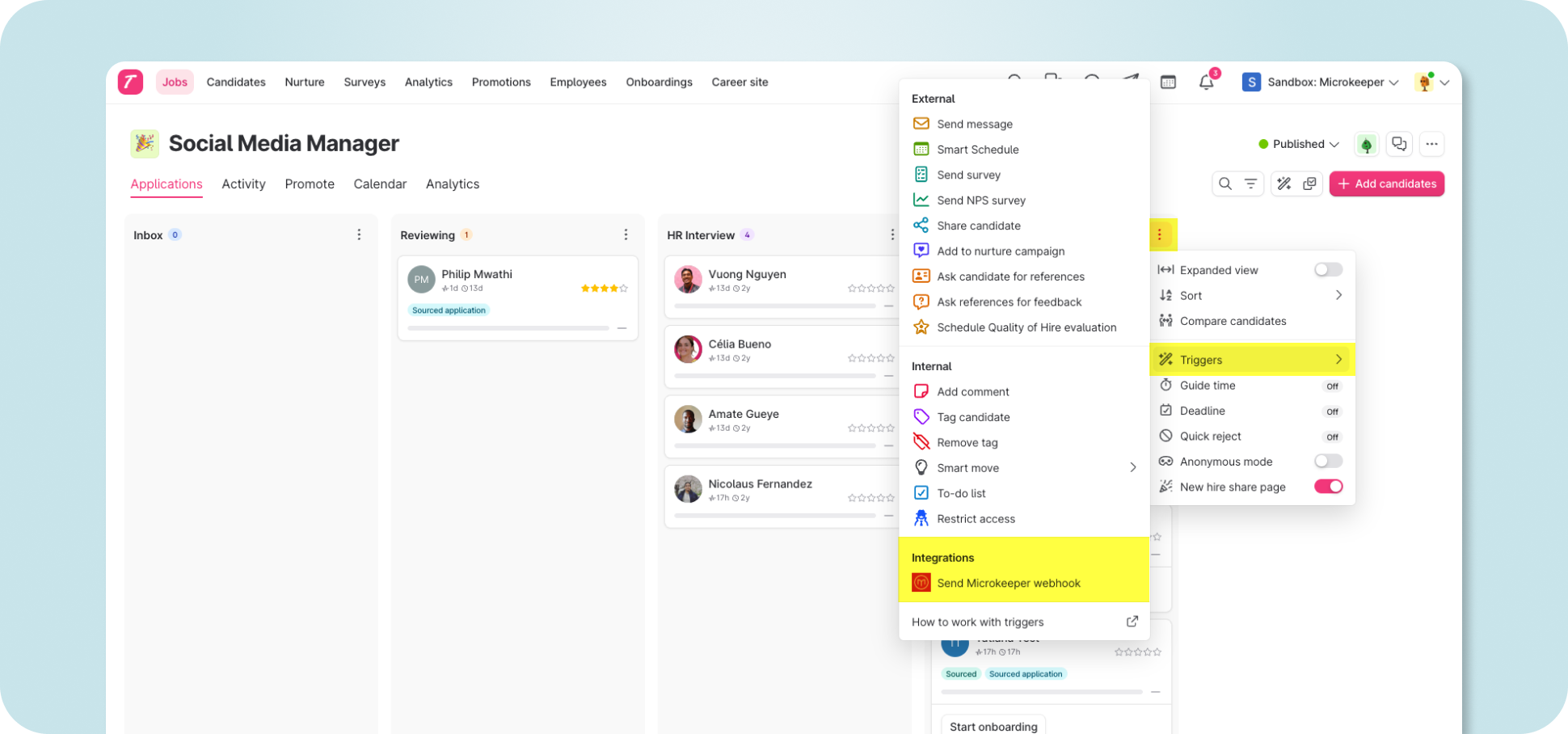
Task: Switch to the job Calendar tab
Action: (380, 183)
